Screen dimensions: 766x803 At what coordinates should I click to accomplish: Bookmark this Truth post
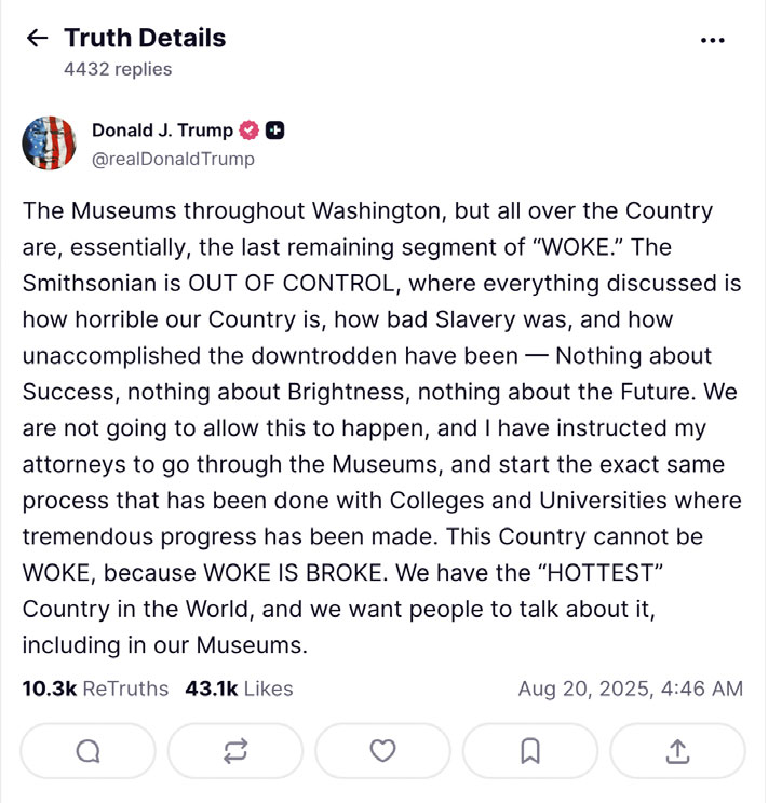530,750
